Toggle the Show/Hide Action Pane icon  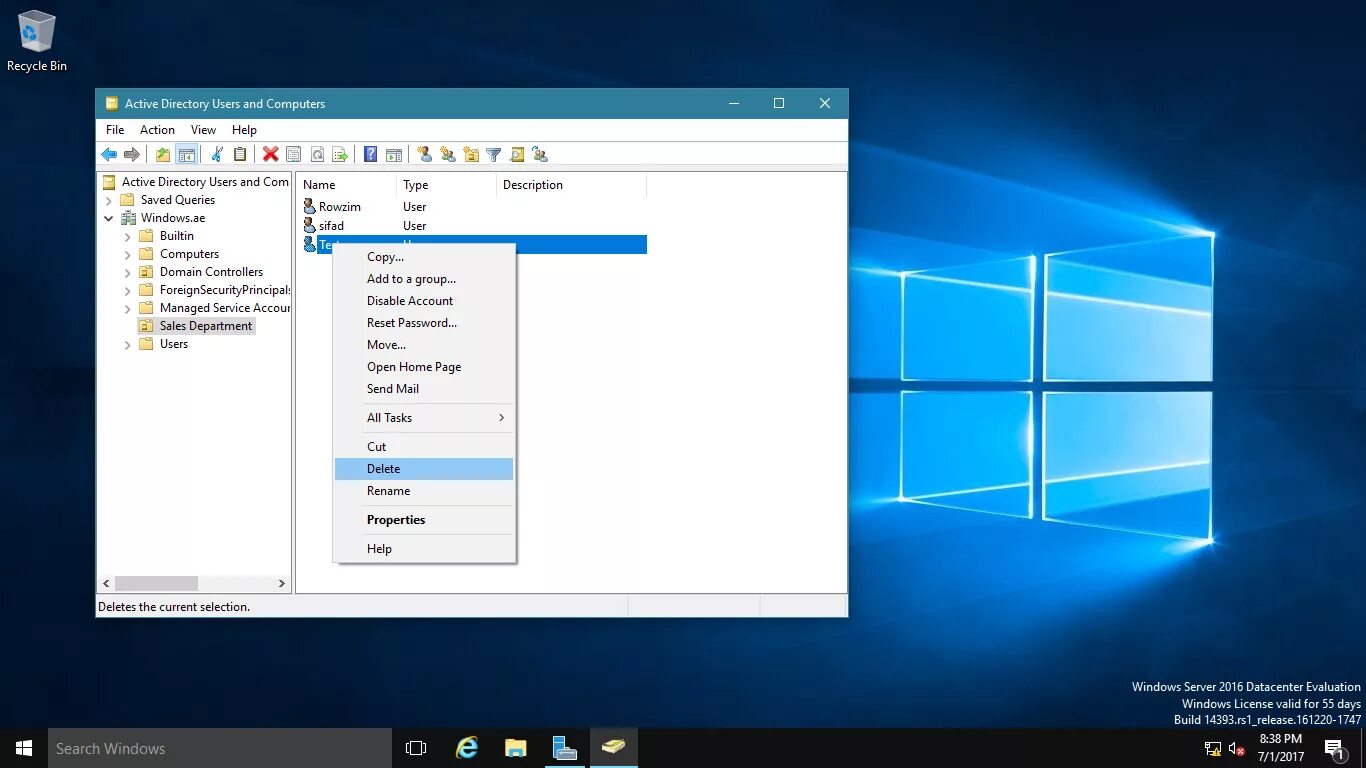point(394,154)
